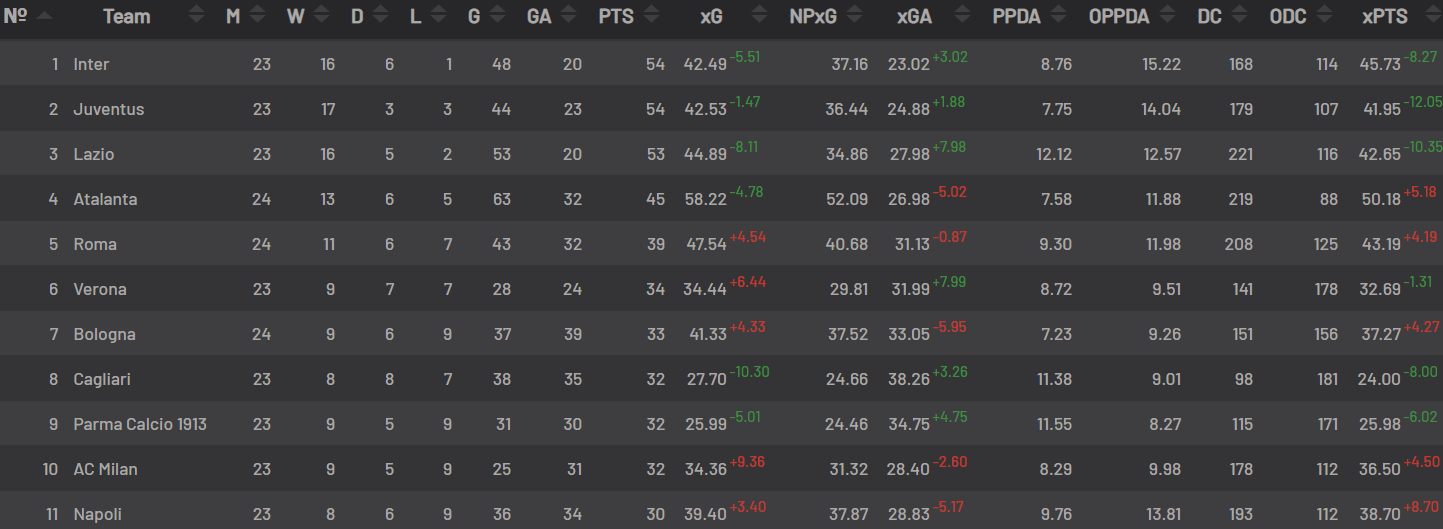Click sort arrows beside GA header
The image size is (1443, 529).
[569, 16]
